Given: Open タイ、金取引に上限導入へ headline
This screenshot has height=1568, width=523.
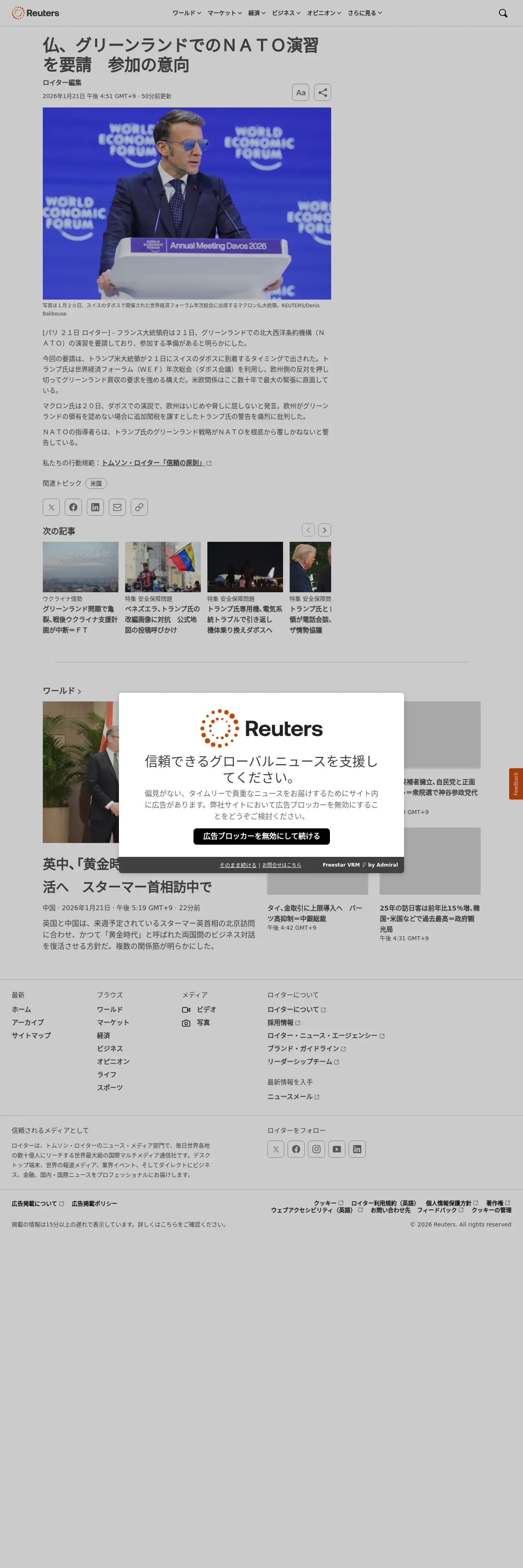Looking at the screenshot, I should point(315,913).
